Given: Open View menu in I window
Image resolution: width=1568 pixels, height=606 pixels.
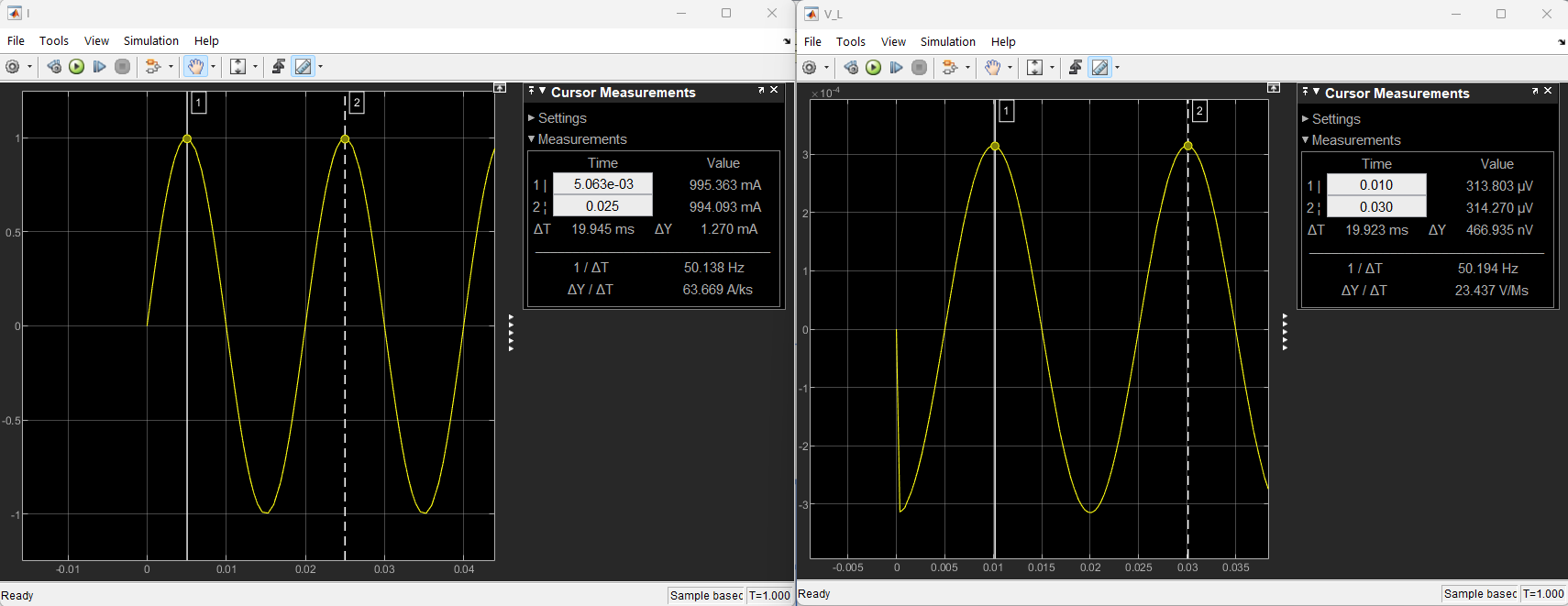Looking at the screenshot, I should pos(96,40).
